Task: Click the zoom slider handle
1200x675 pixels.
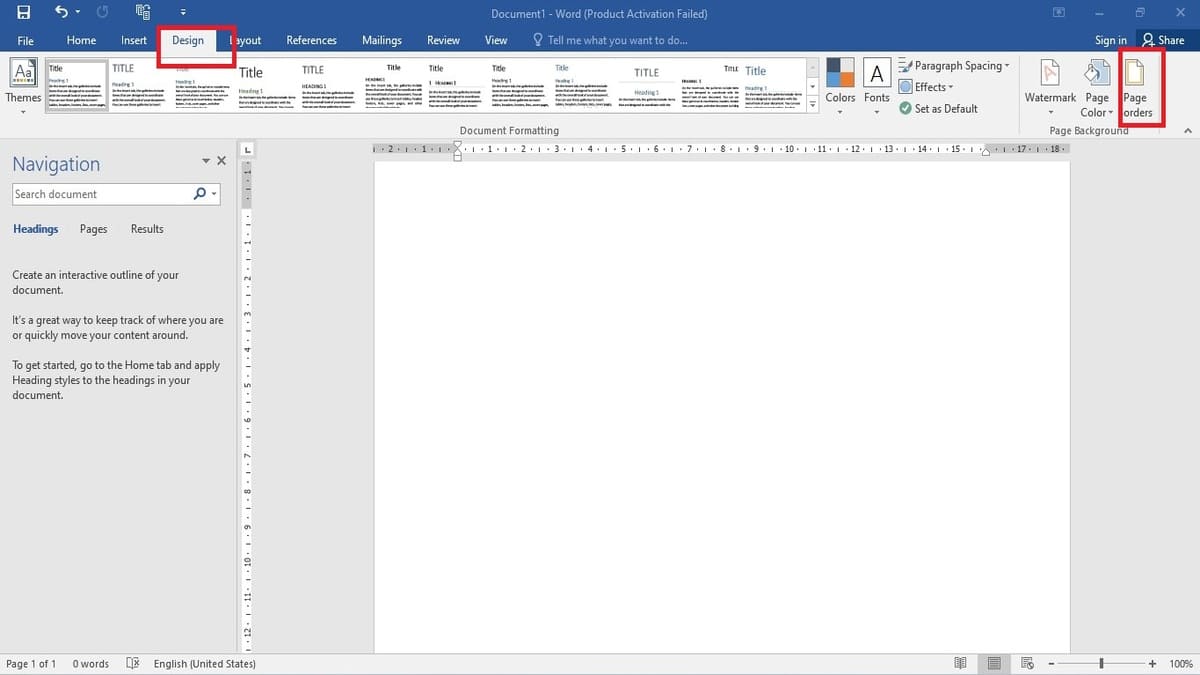Action: click(1102, 664)
